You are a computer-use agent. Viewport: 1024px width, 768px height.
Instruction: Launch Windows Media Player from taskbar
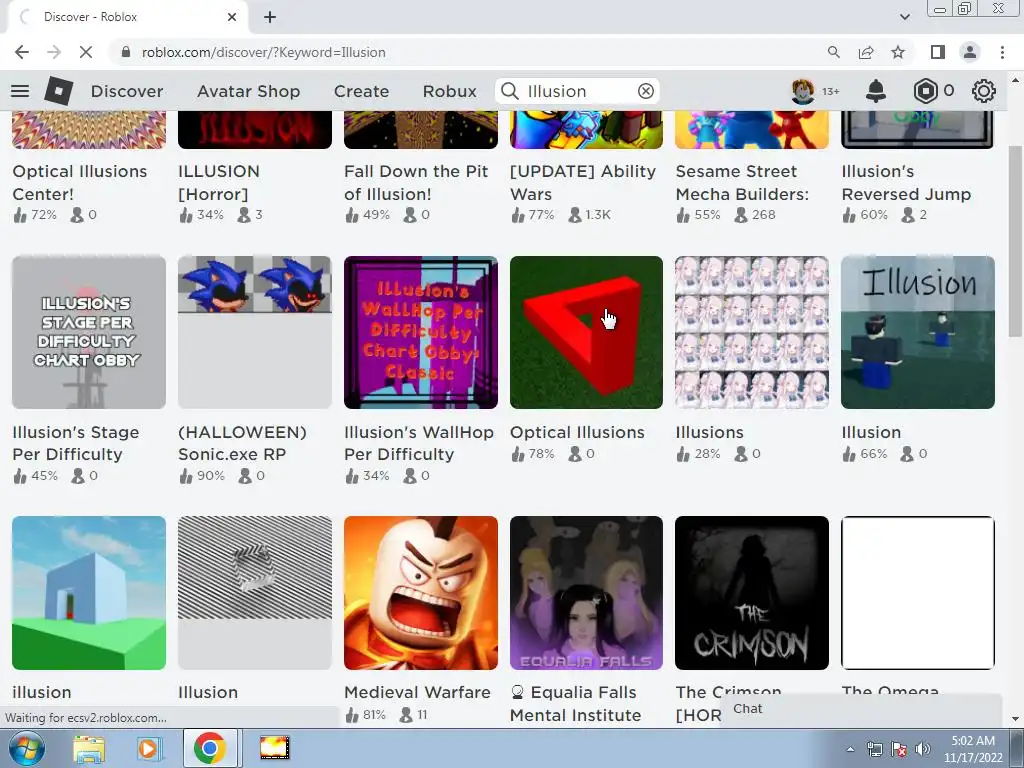tap(149, 748)
